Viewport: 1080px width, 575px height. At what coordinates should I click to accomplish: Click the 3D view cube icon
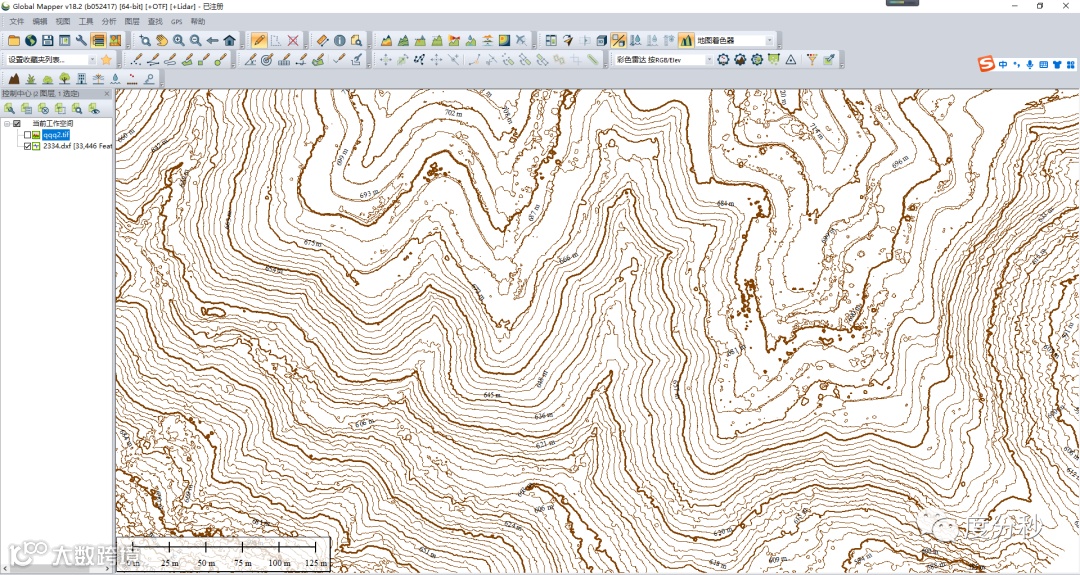[x=601, y=41]
